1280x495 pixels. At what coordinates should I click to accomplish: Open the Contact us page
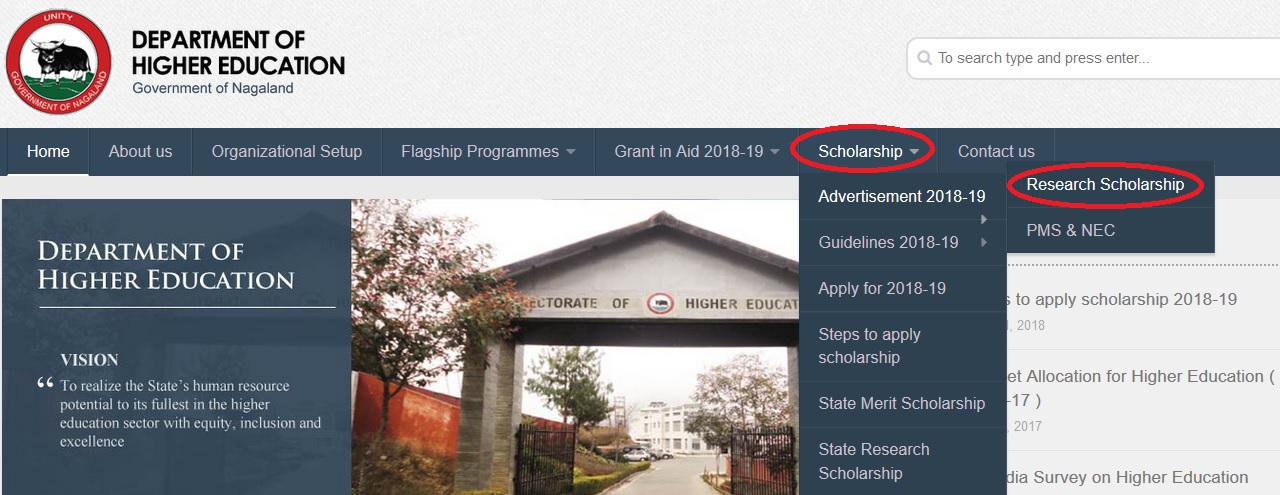996,152
